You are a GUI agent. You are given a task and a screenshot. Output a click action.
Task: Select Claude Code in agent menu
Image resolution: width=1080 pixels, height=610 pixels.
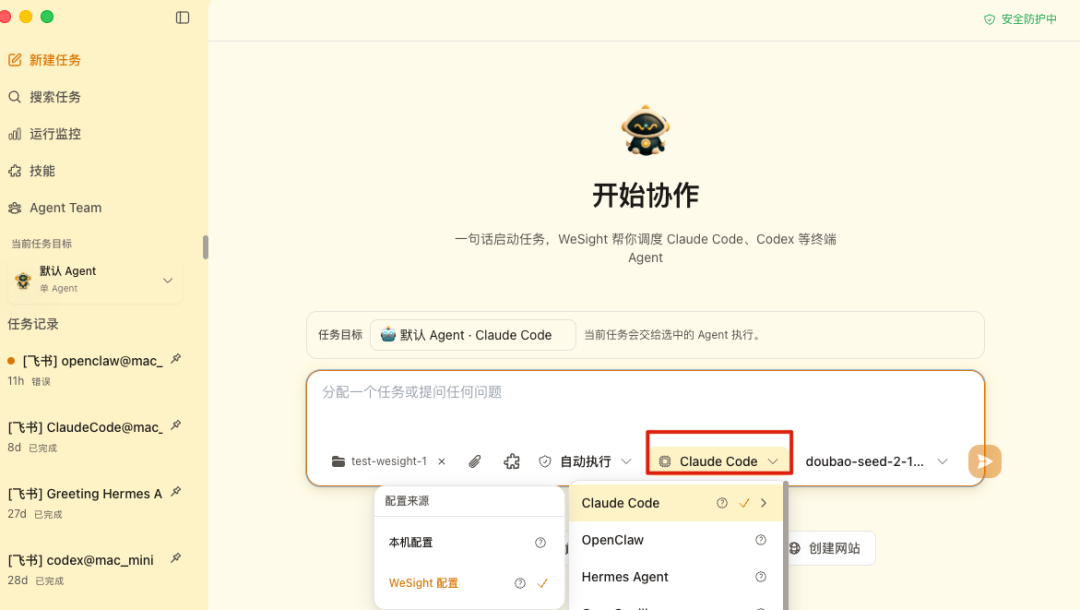(676, 503)
